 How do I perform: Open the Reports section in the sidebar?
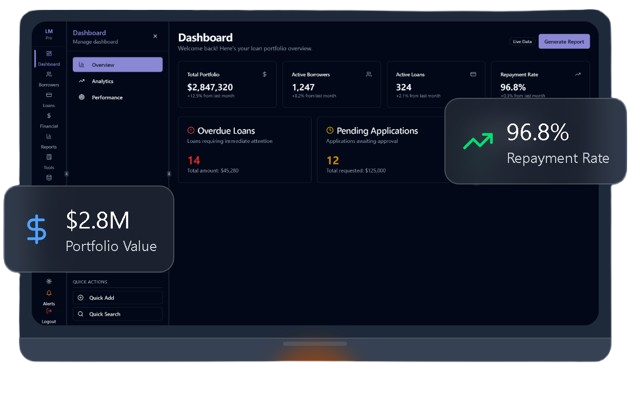click(x=49, y=141)
